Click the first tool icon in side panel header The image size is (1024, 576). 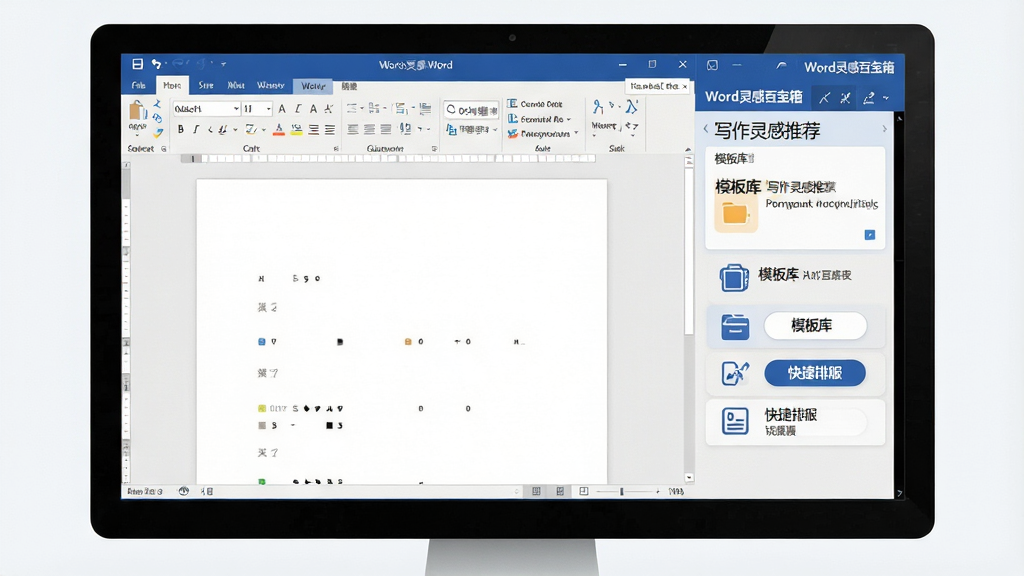click(x=825, y=98)
